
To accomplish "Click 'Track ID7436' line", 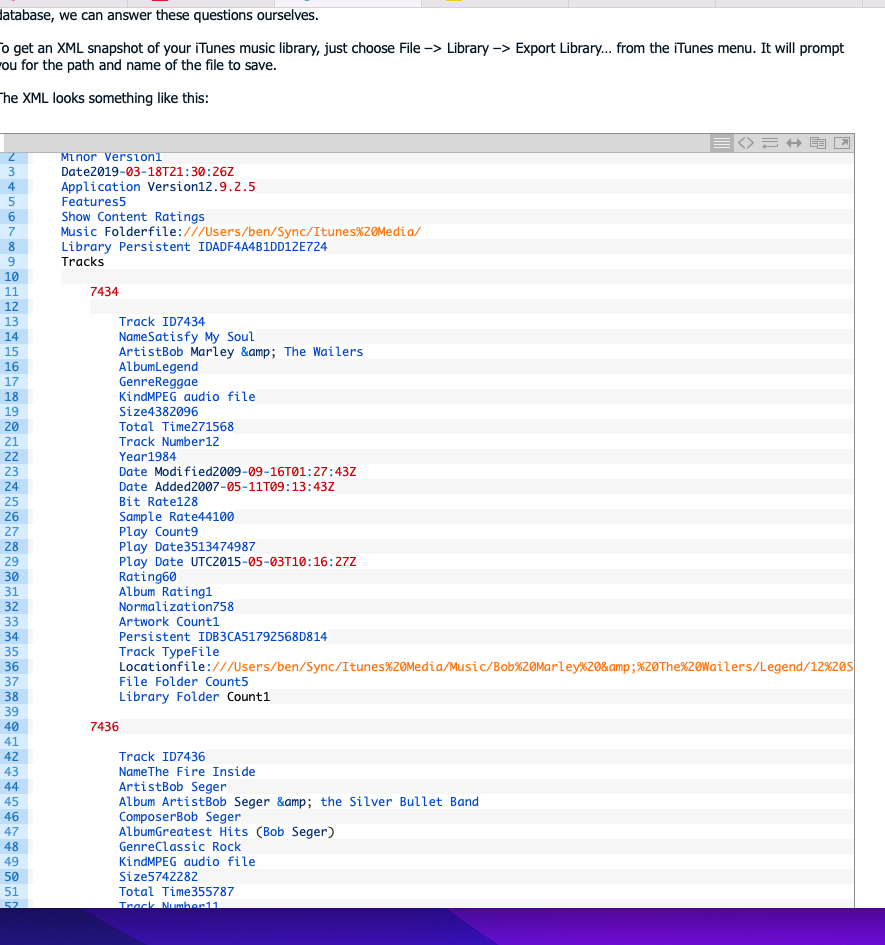I will point(162,757).
